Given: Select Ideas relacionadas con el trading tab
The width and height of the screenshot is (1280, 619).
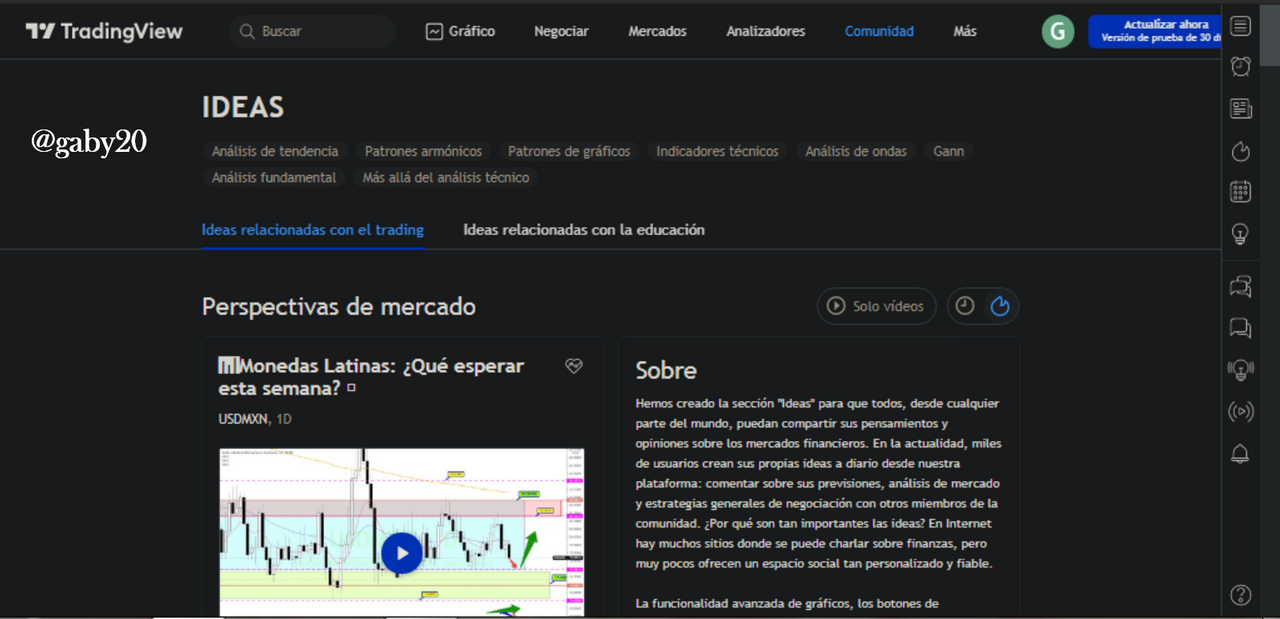Looking at the screenshot, I should [x=313, y=230].
